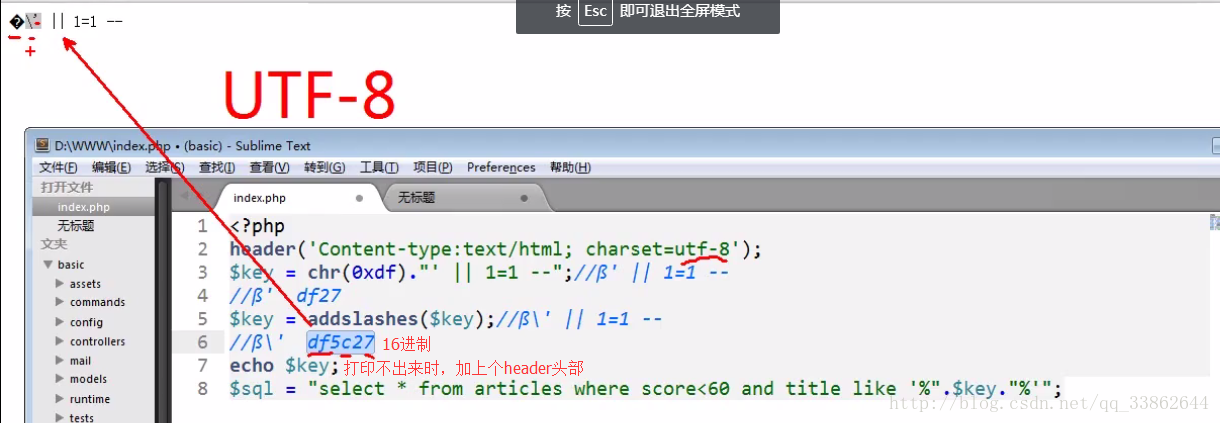
Task: Click $sql variable on line 8
Action: (x=252, y=389)
